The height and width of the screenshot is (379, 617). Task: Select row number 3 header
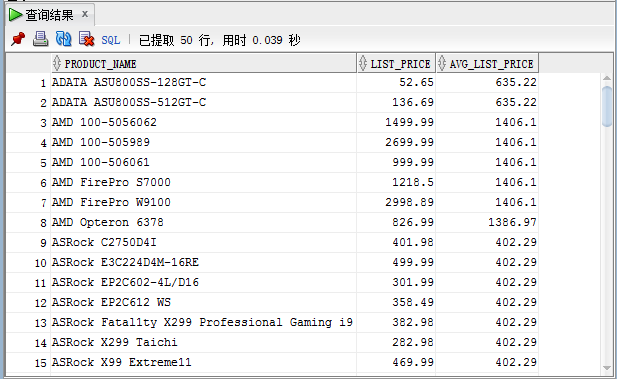28,123
